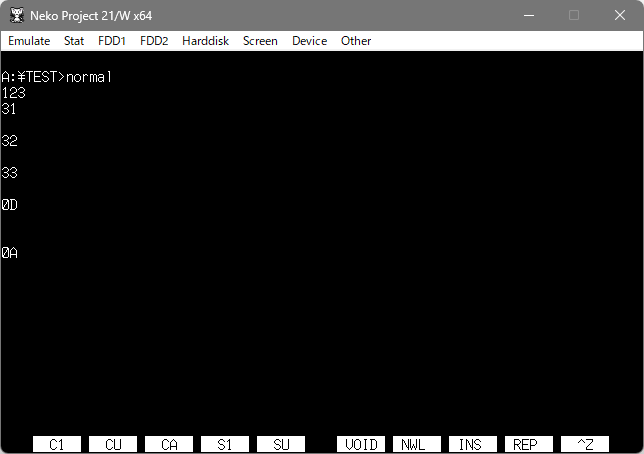This screenshot has height=454, width=644.
Task: Click the CA function key label
Action: 169,444
